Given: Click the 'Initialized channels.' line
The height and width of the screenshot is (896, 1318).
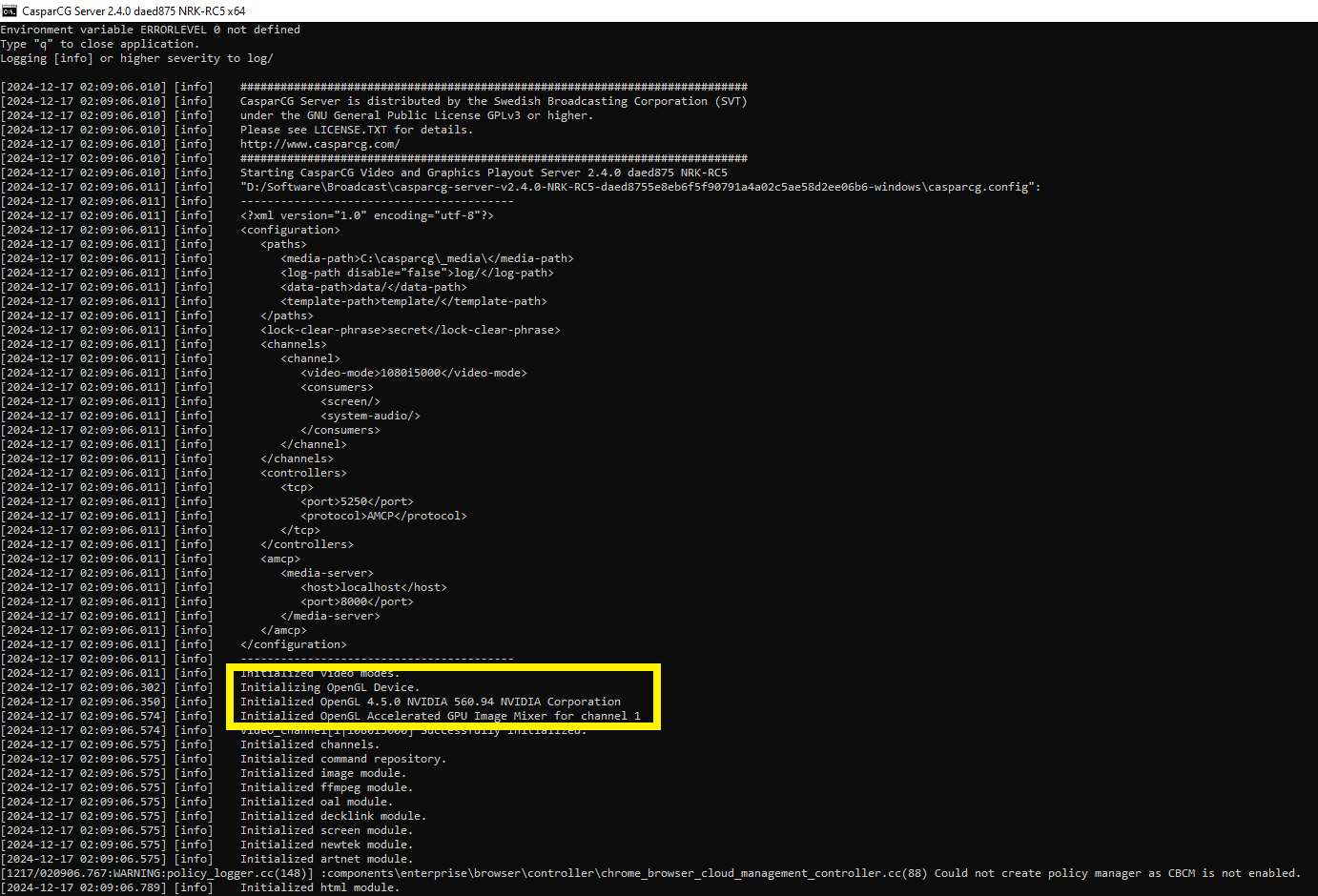Looking at the screenshot, I should (x=310, y=744).
